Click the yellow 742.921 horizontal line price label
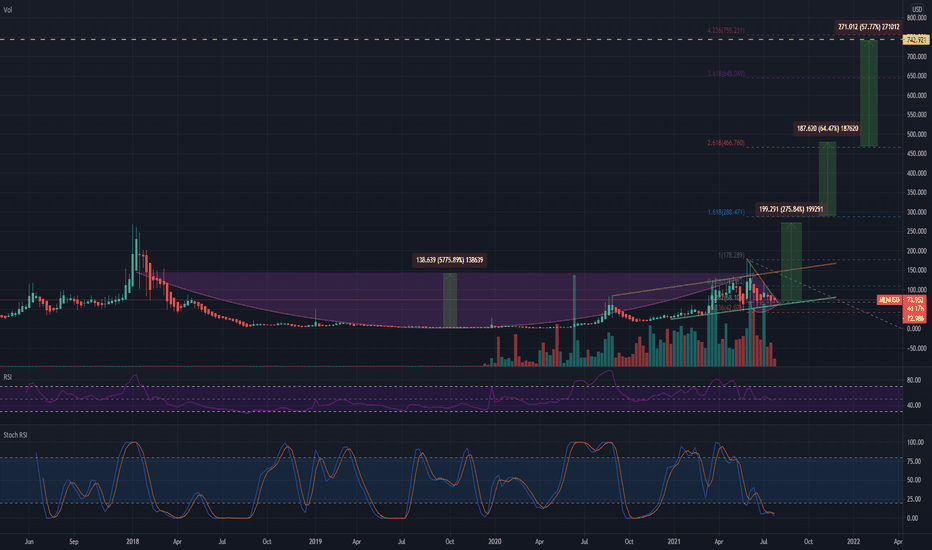The image size is (932, 550). pyautogui.click(x=915, y=40)
